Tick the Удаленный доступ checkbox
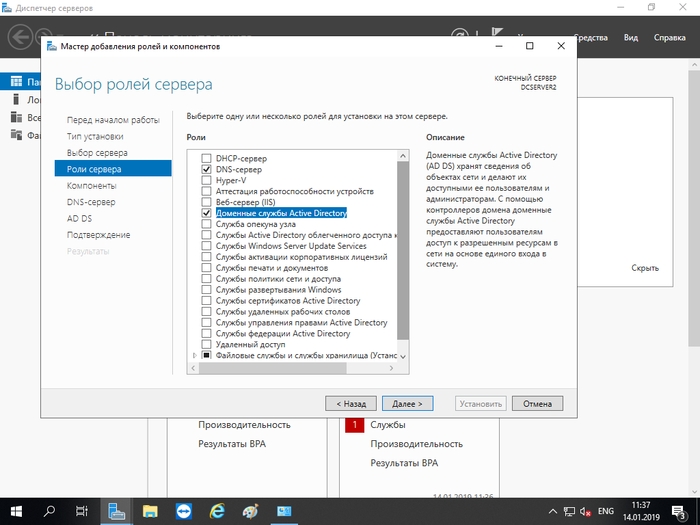700x525 pixels. click(x=206, y=344)
